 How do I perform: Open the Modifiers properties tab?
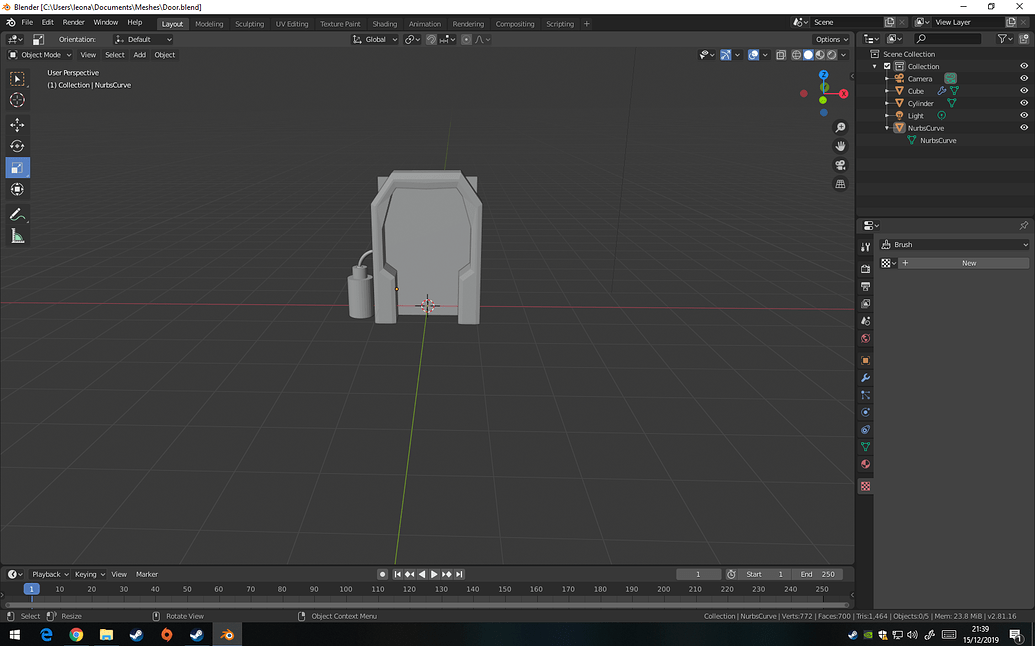click(865, 378)
